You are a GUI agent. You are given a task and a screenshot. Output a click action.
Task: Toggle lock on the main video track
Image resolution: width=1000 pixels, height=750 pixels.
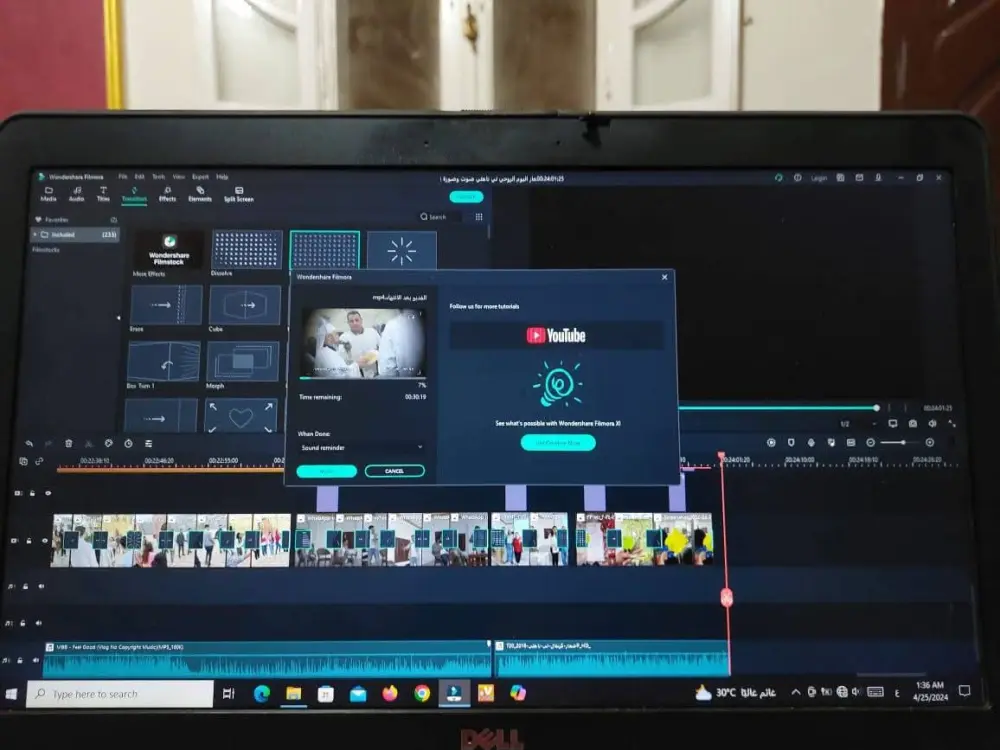point(29,541)
